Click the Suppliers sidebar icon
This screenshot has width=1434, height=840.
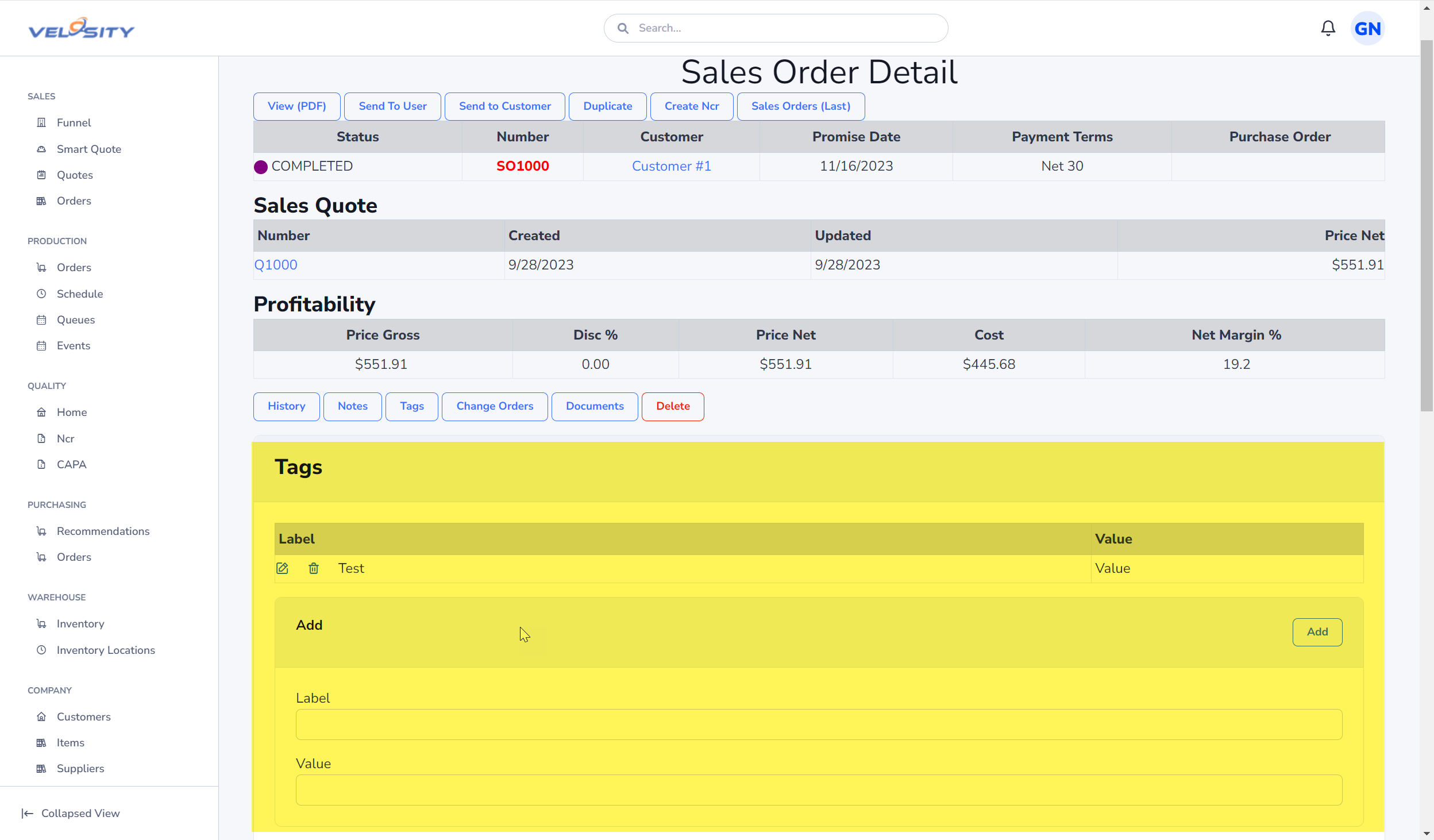click(x=41, y=768)
